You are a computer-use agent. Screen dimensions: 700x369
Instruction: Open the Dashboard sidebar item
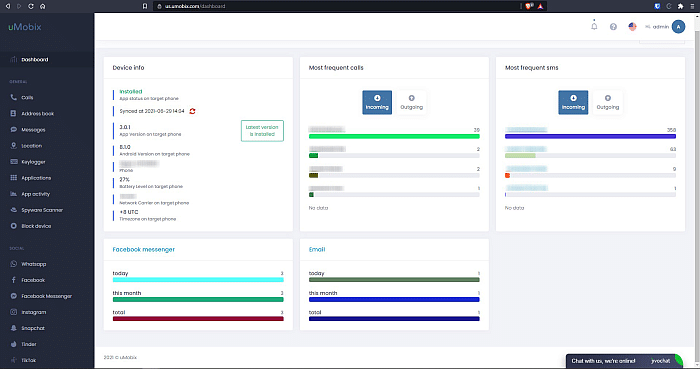click(x=35, y=59)
